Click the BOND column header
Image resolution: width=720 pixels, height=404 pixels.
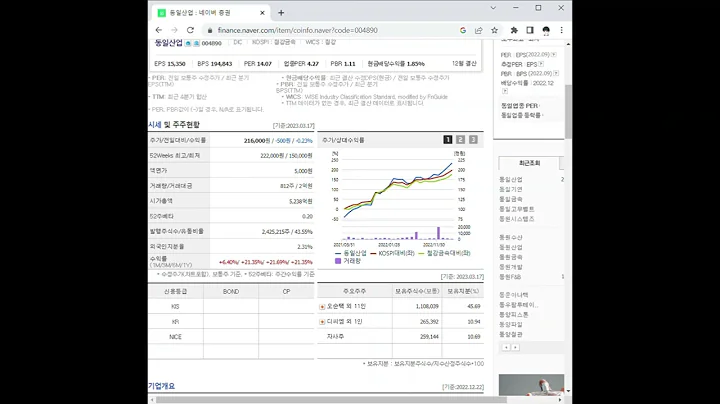click(x=231, y=292)
